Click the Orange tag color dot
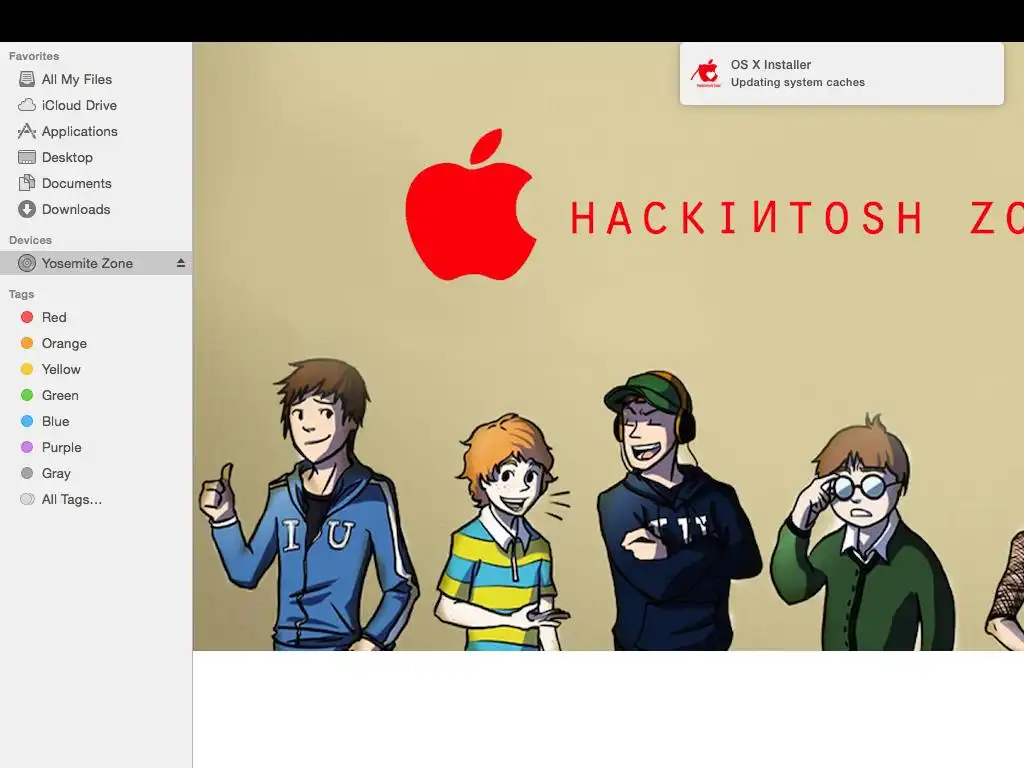 [x=27, y=343]
